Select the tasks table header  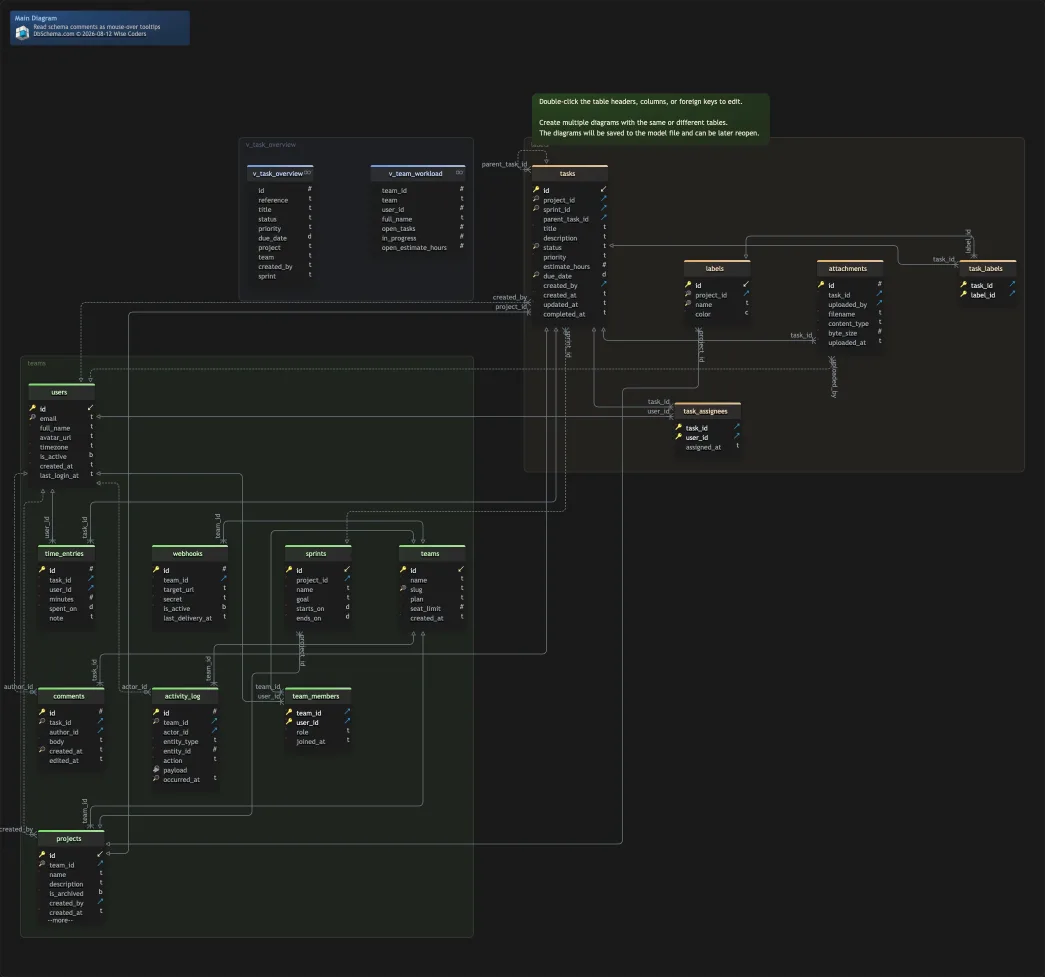[x=570, y=173]
